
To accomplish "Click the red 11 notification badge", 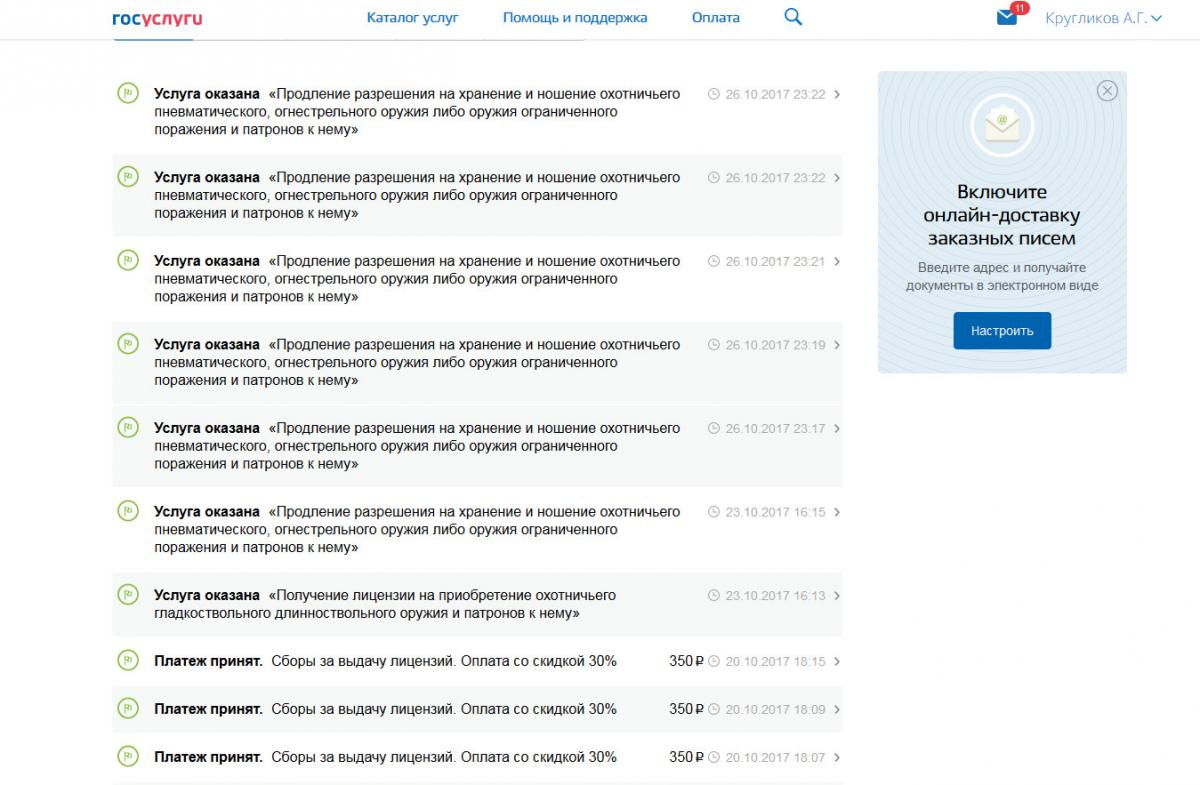I will coord(1020,8).
